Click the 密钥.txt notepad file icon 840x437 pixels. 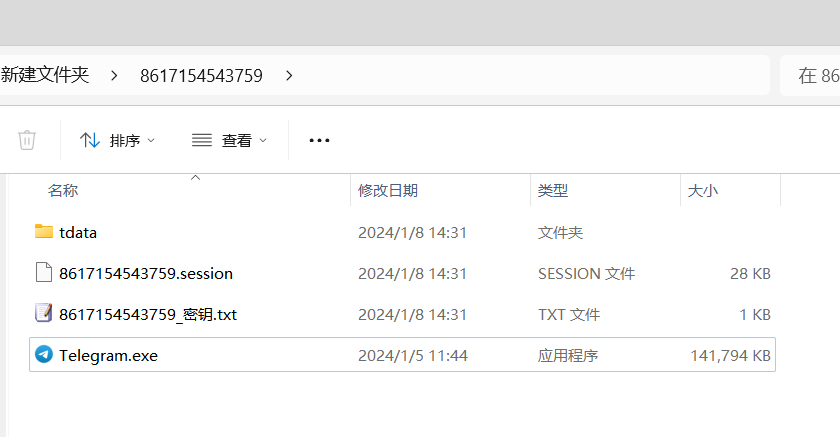coord(43,314)
